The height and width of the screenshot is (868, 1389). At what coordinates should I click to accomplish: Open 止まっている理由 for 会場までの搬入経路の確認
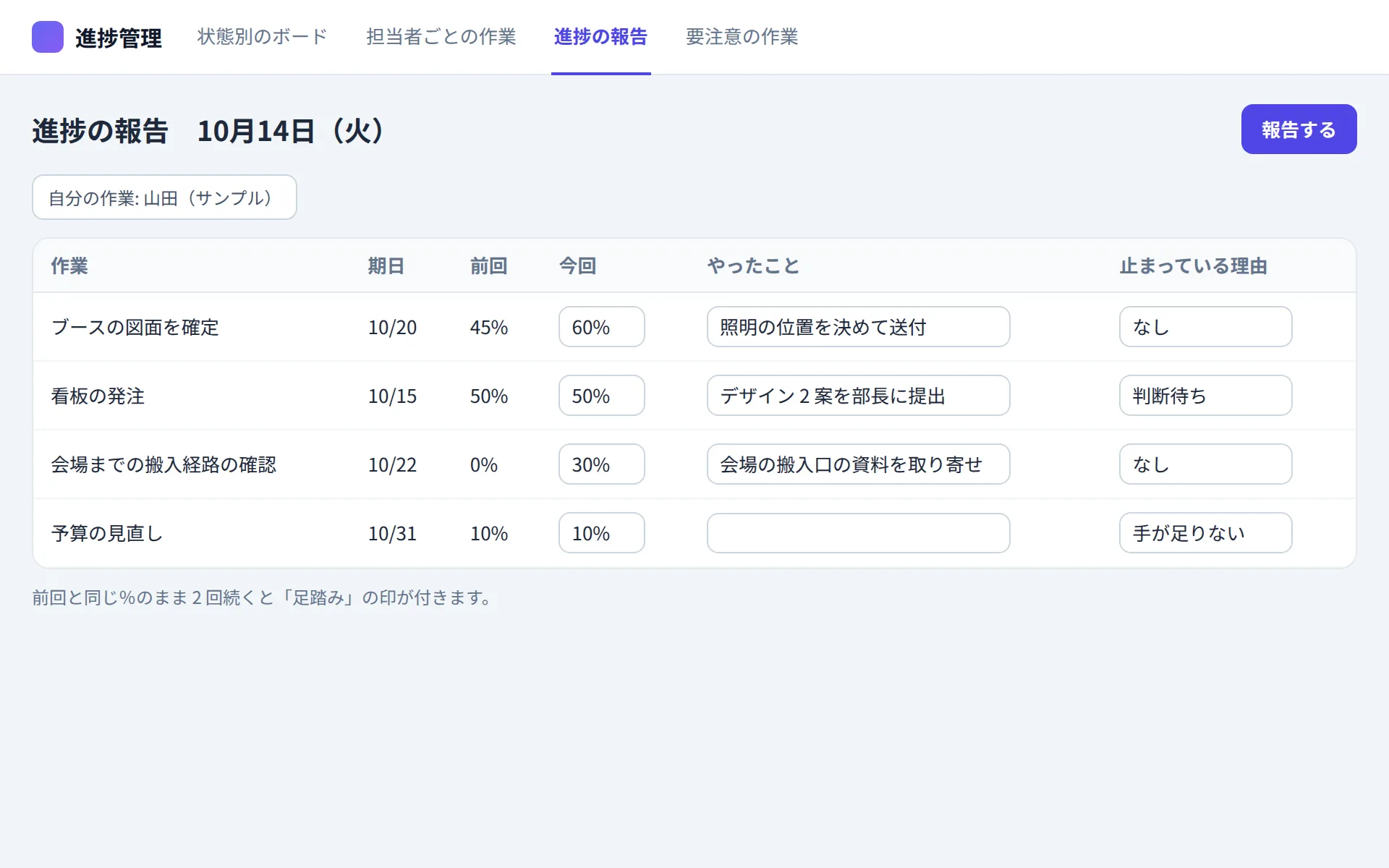click(x=1205, y=464)
